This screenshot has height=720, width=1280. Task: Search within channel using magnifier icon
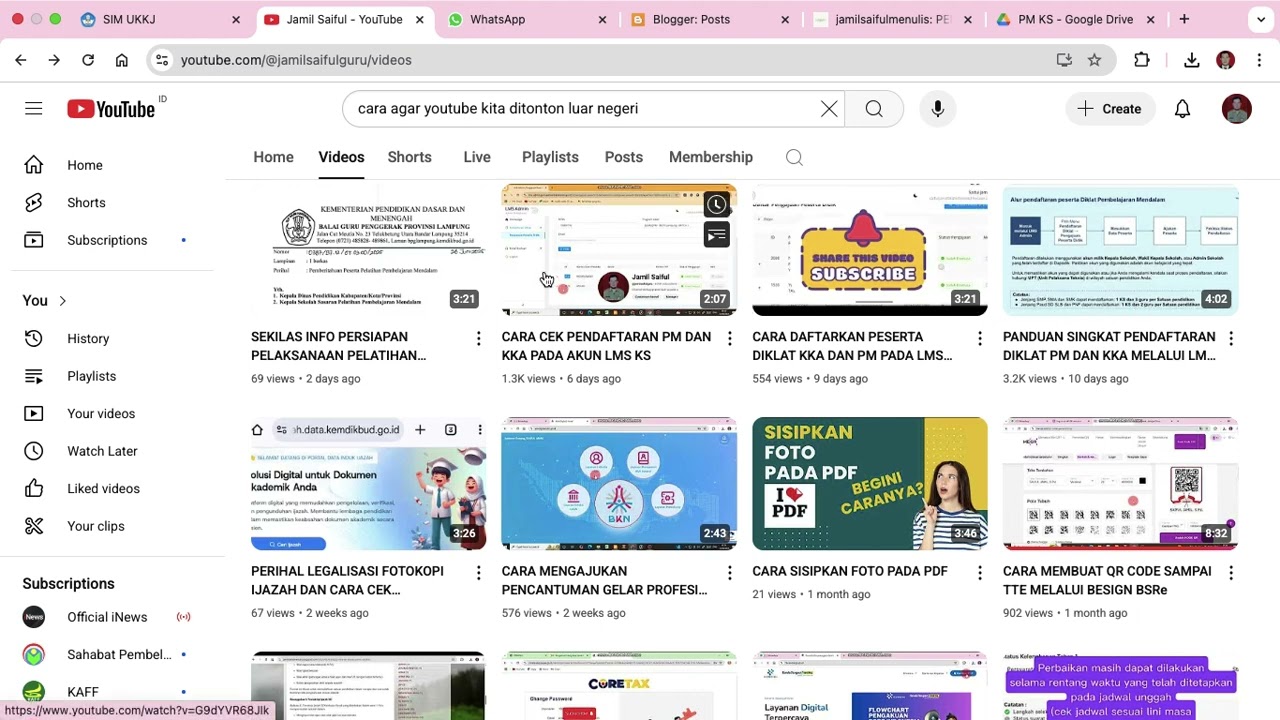(x=794, y=157)
